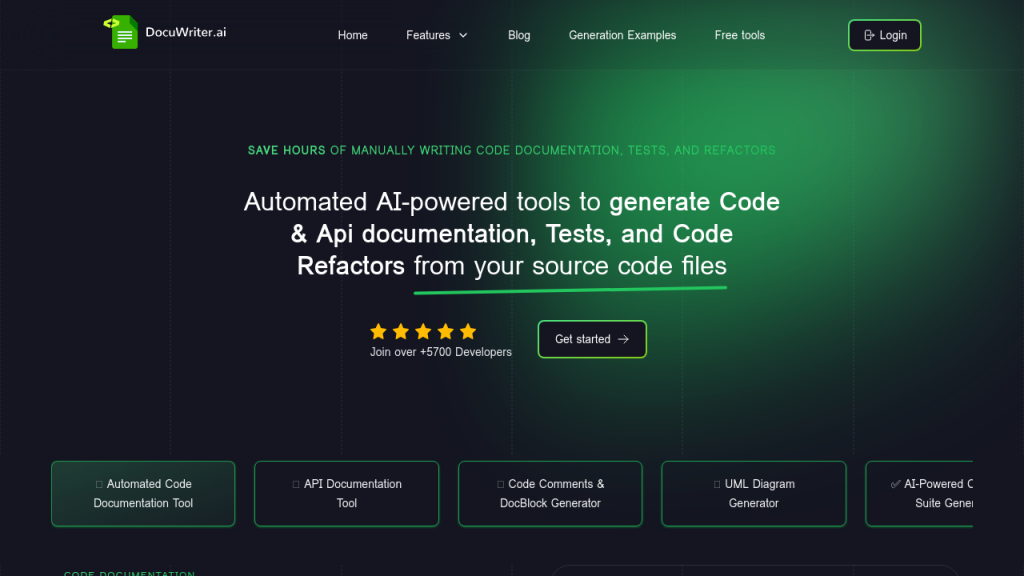
Task: Select the Code Comments & DocBlock Generator tab
Action: [x=550, y=493]
